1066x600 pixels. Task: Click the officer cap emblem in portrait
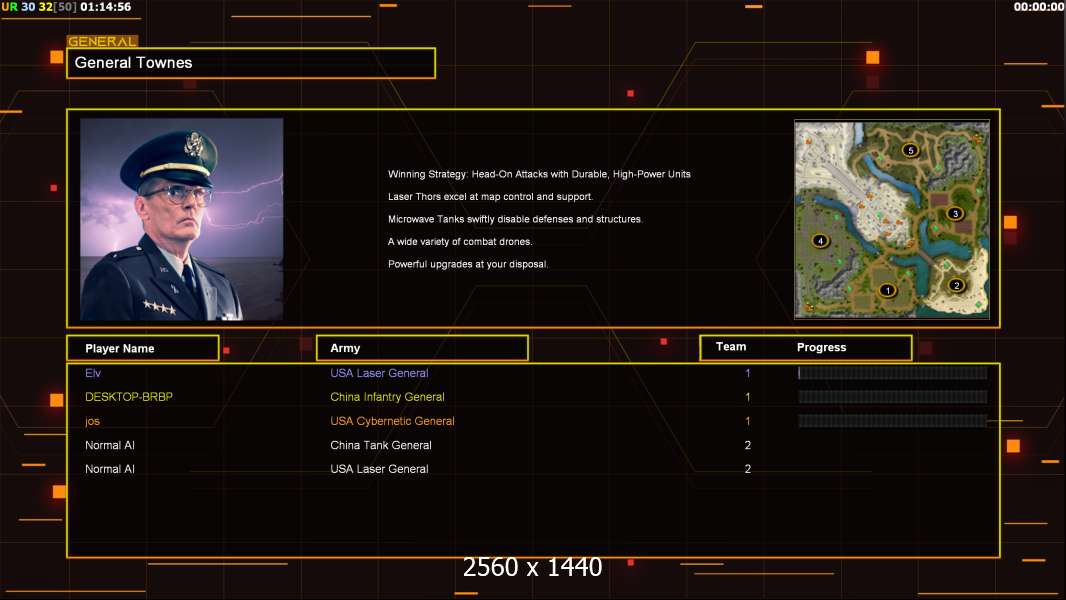(x=194, y=144)
